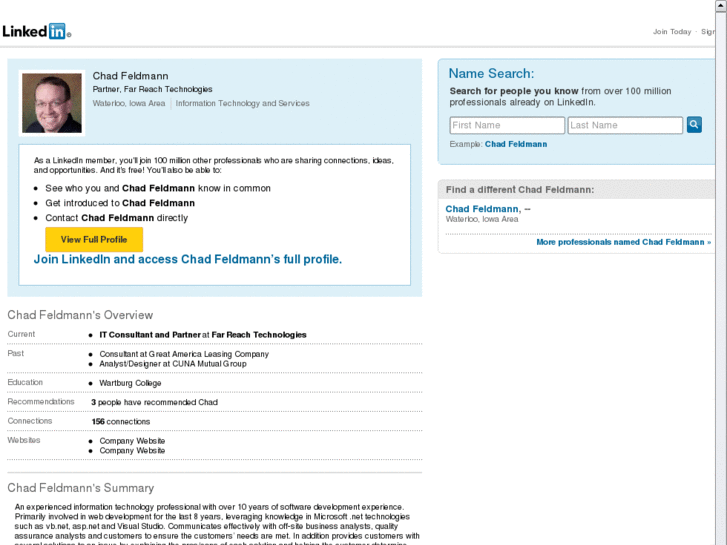
Task: Click the Name Search heading
Action: coord(491,74)
